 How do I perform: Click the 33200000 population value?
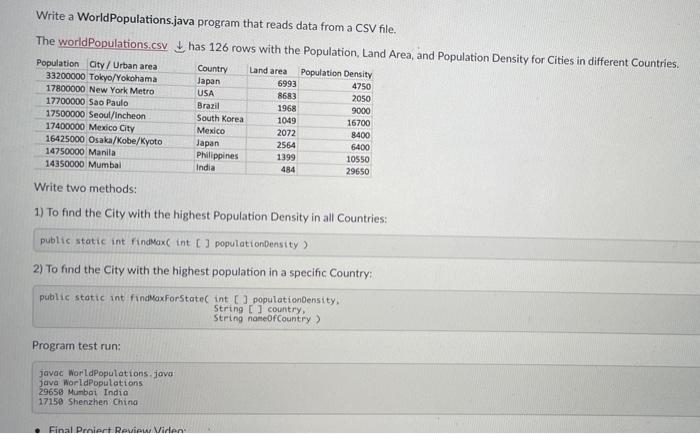pos(65,76)
